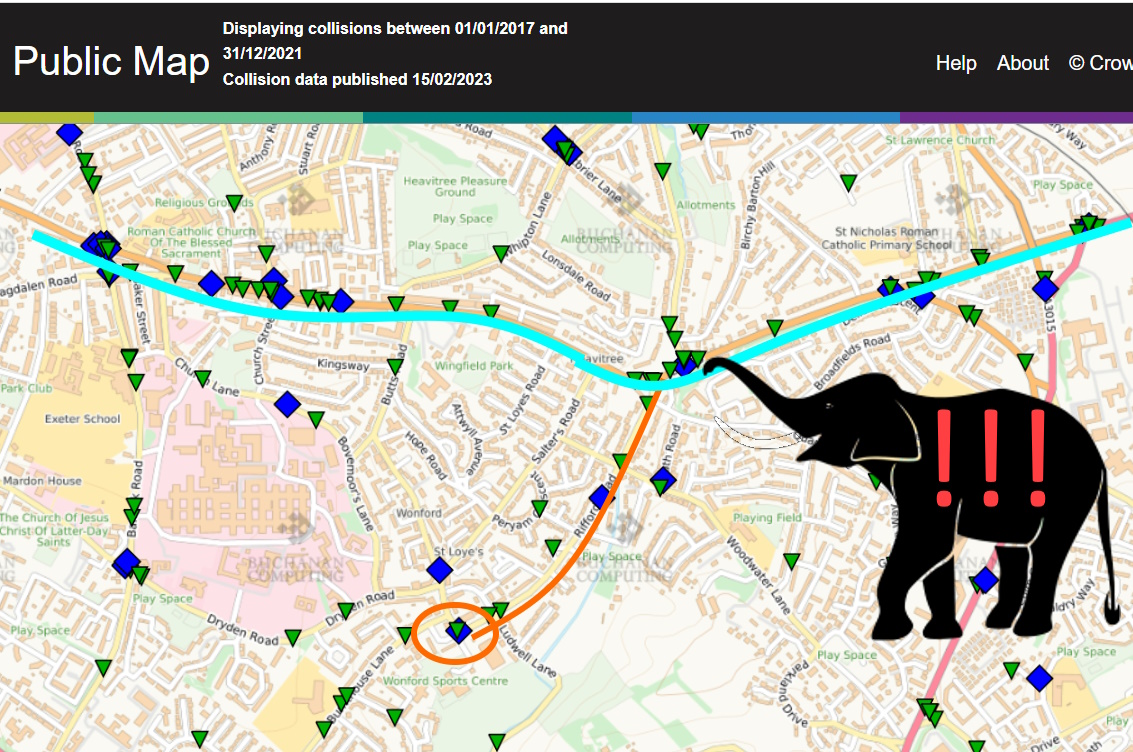Click the Lonsdale Road label
This screenshot has width=1133, height=752.
576,275
